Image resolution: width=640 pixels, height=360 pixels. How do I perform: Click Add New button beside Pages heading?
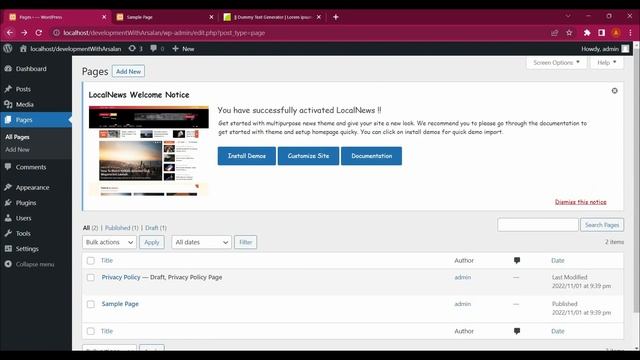click(x=128, y=71)
